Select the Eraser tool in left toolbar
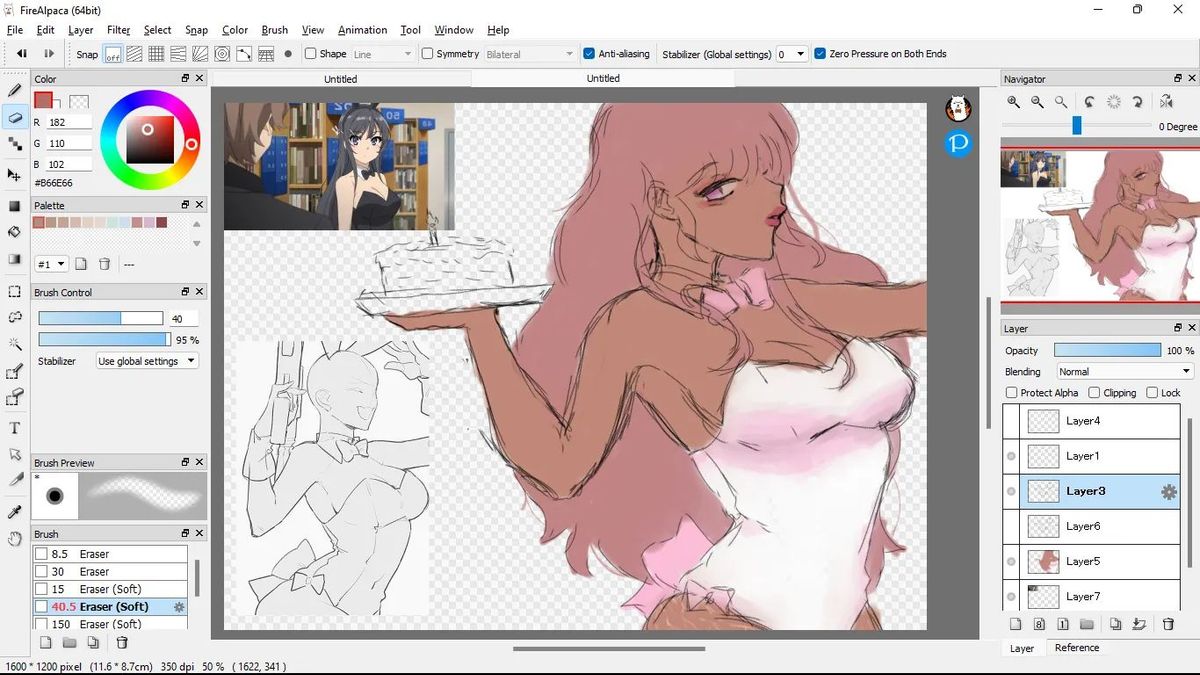The height and width of the screenshot is (675, 1200). pos(14,118)
